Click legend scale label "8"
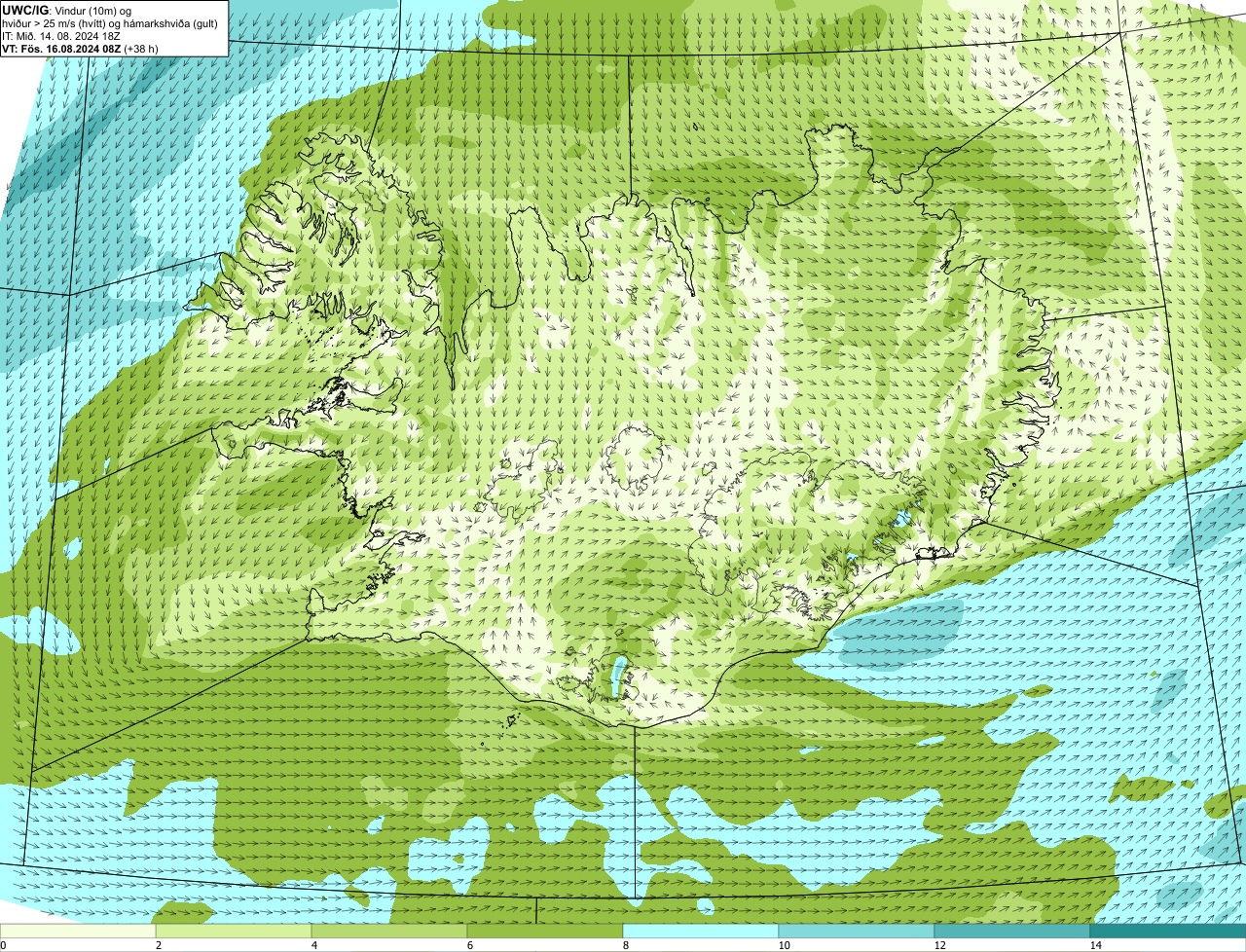Viewport: 1246px width, 952px height. pos(625,945)
